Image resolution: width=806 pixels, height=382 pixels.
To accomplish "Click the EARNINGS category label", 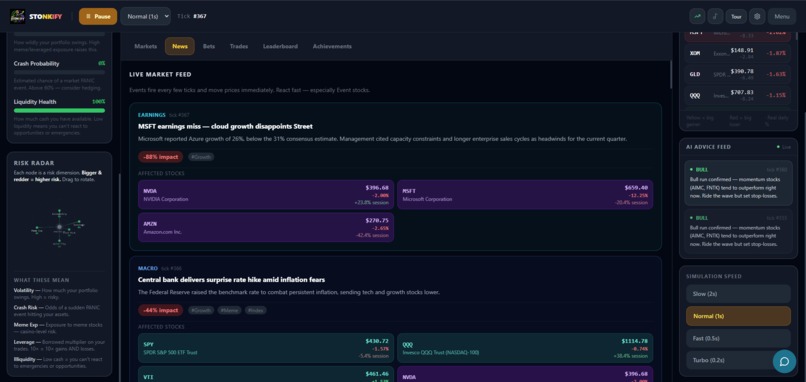I will coord(152,115).
